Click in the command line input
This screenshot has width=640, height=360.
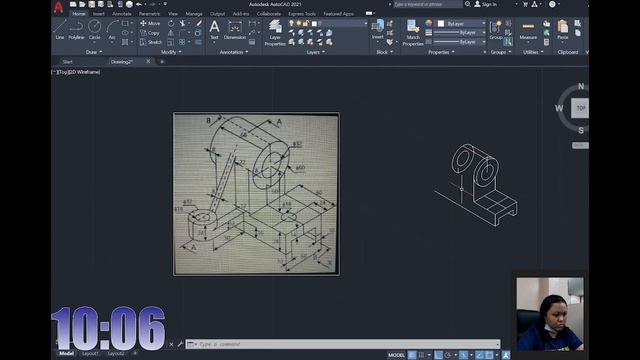(343, 344)
